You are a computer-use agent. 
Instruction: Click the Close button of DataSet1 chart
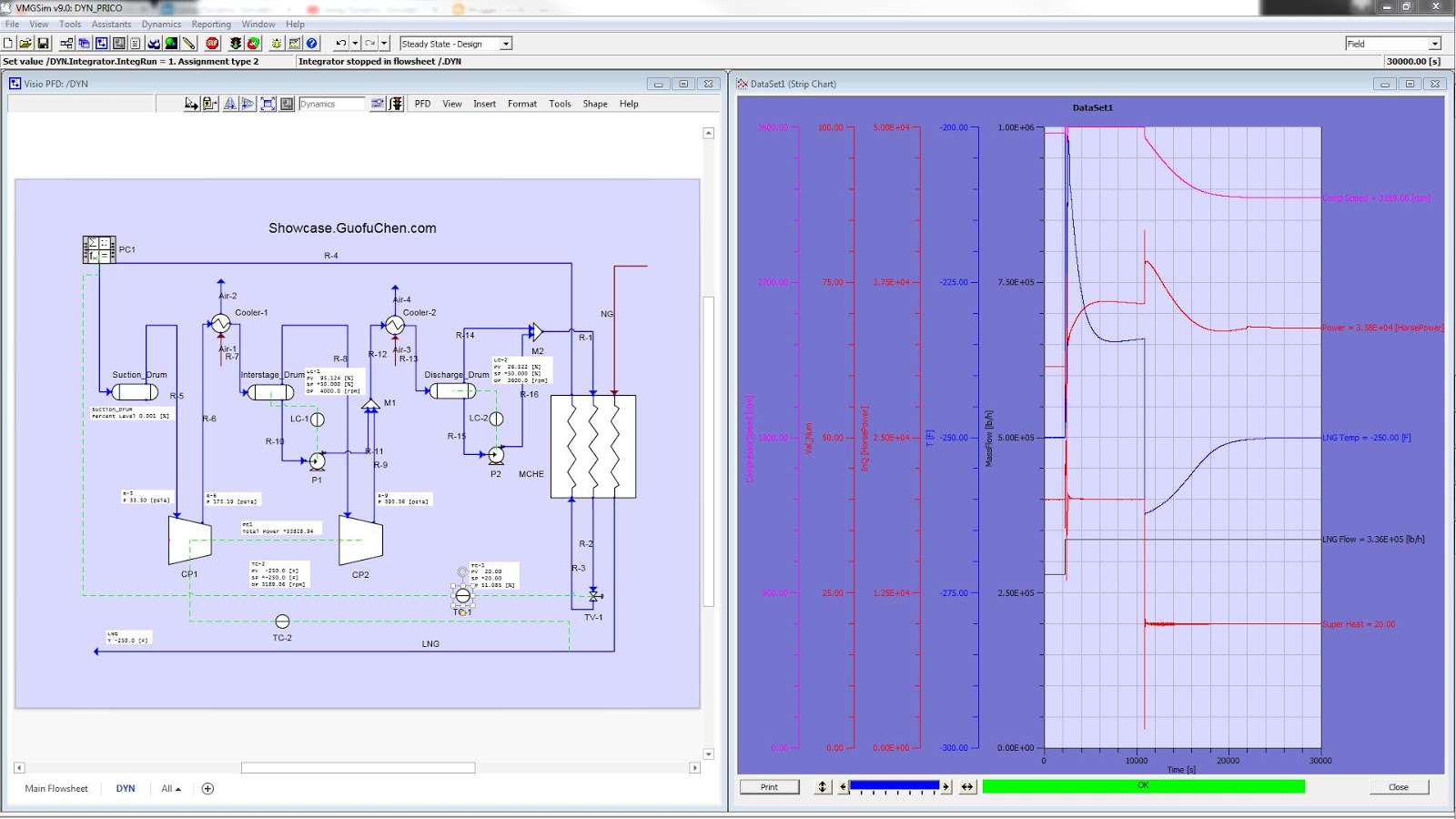coord(1399,786)
